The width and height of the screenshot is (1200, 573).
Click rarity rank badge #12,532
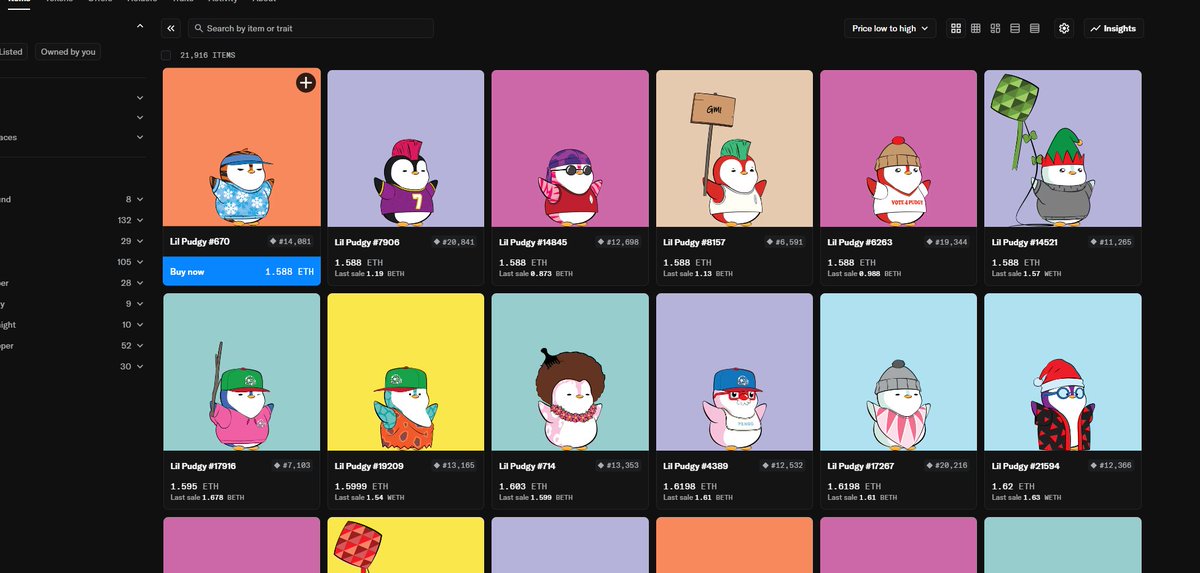(783, 465)
